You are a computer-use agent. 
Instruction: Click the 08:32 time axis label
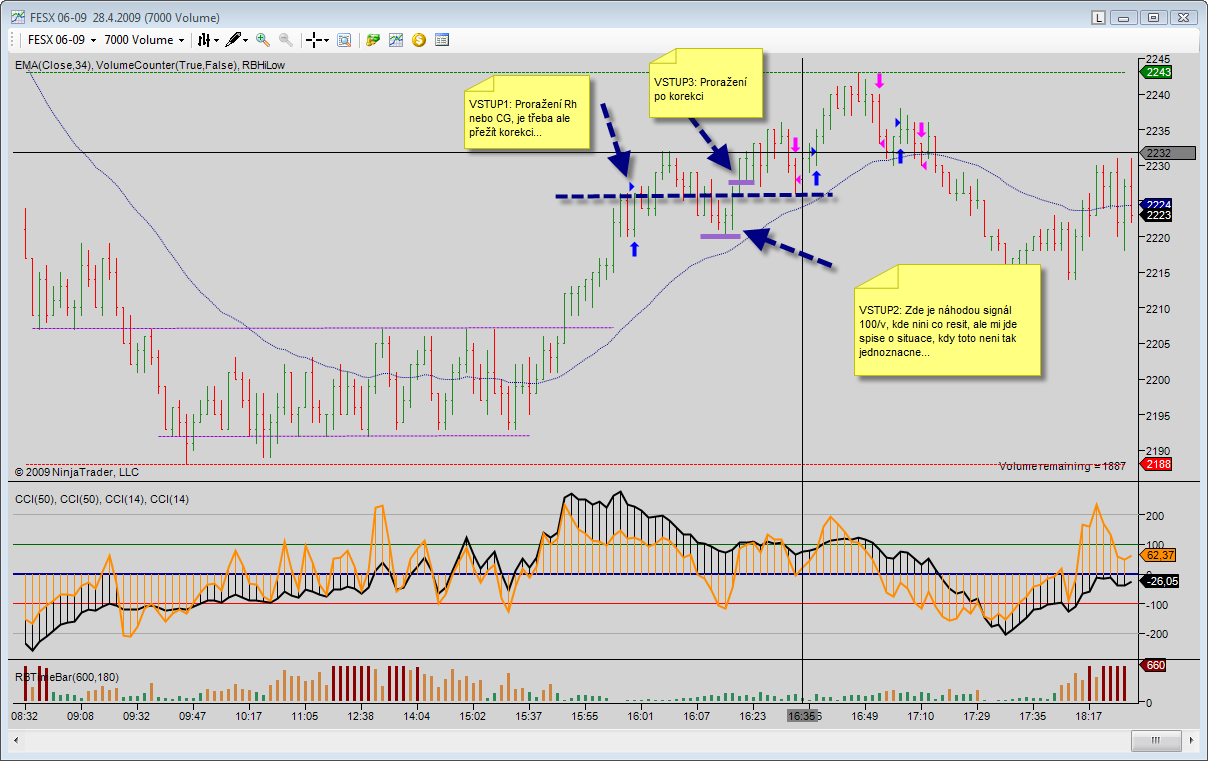(x=25, y=716)
